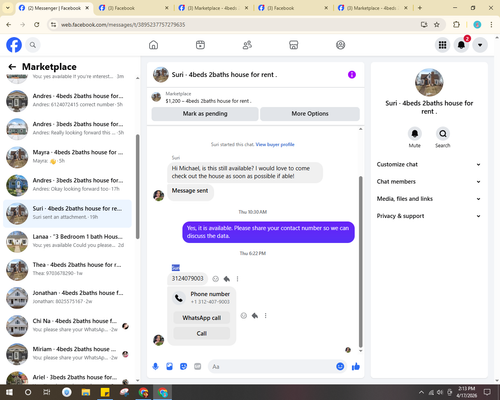
Task: Expand Chat members section
Action: pyautogui.click(x=429, y=182)
